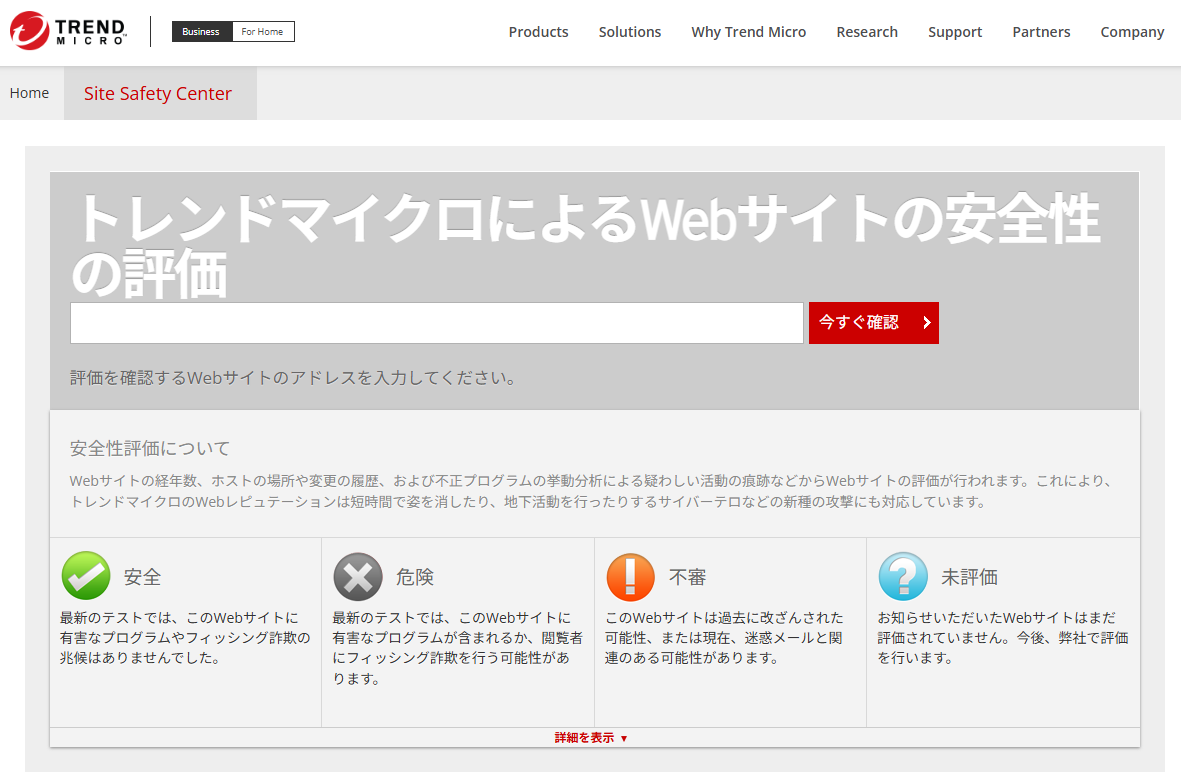The image size is (1181, 782).
Task: Switch to the For Home toggle
Action: 262,32
